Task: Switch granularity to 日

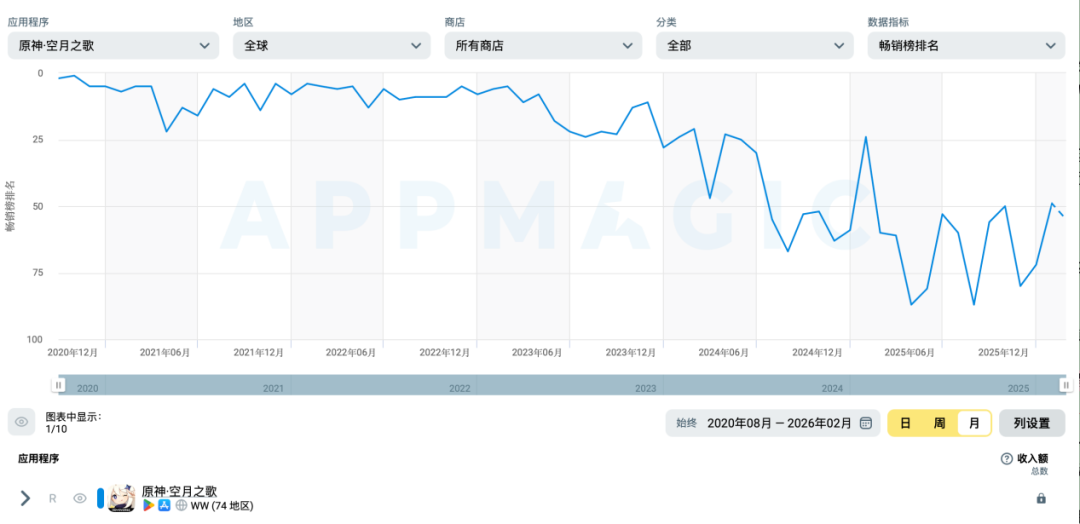Action: [x=906, y=423]
